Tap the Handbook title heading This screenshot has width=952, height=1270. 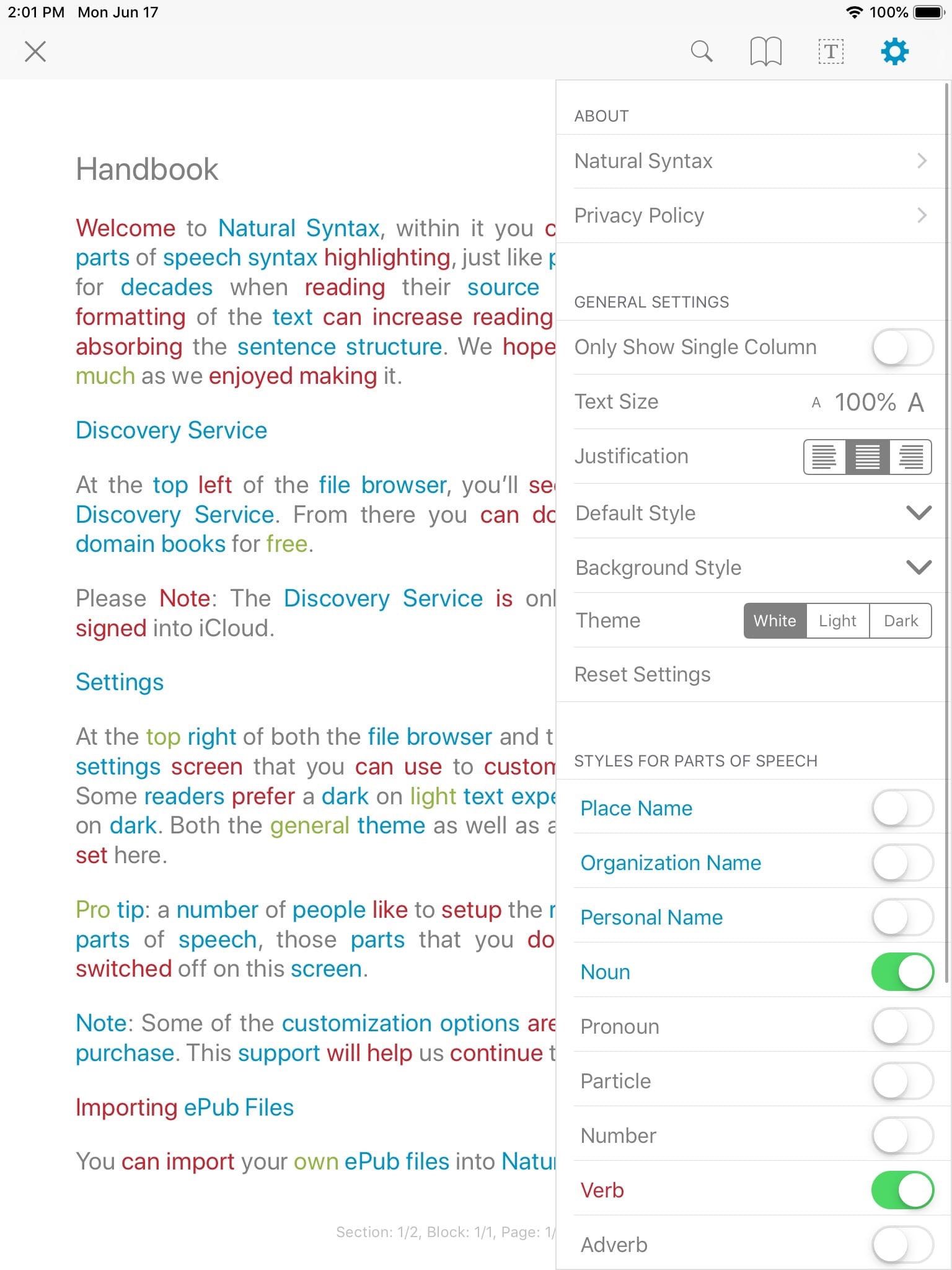[x=147, y=169]
